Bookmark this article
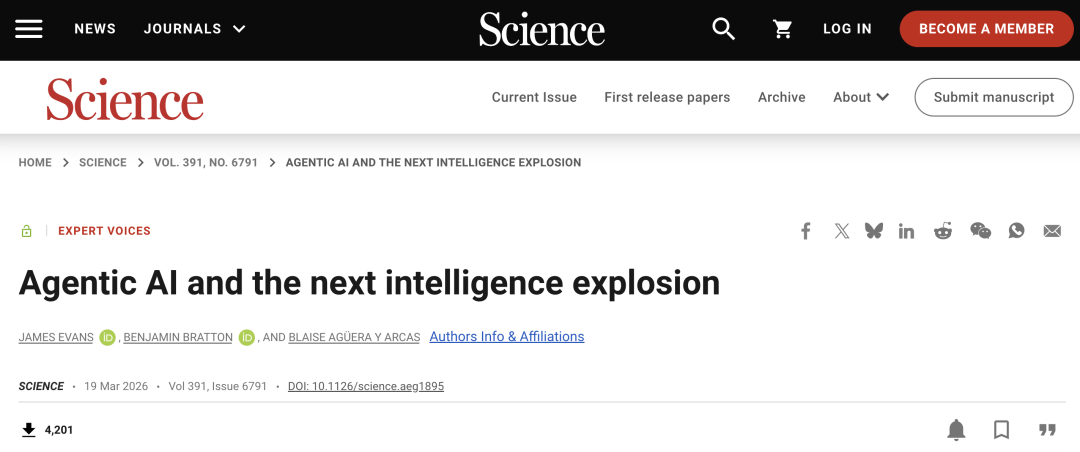This screenshot has width=1080, height=452. click(1001, 430)
